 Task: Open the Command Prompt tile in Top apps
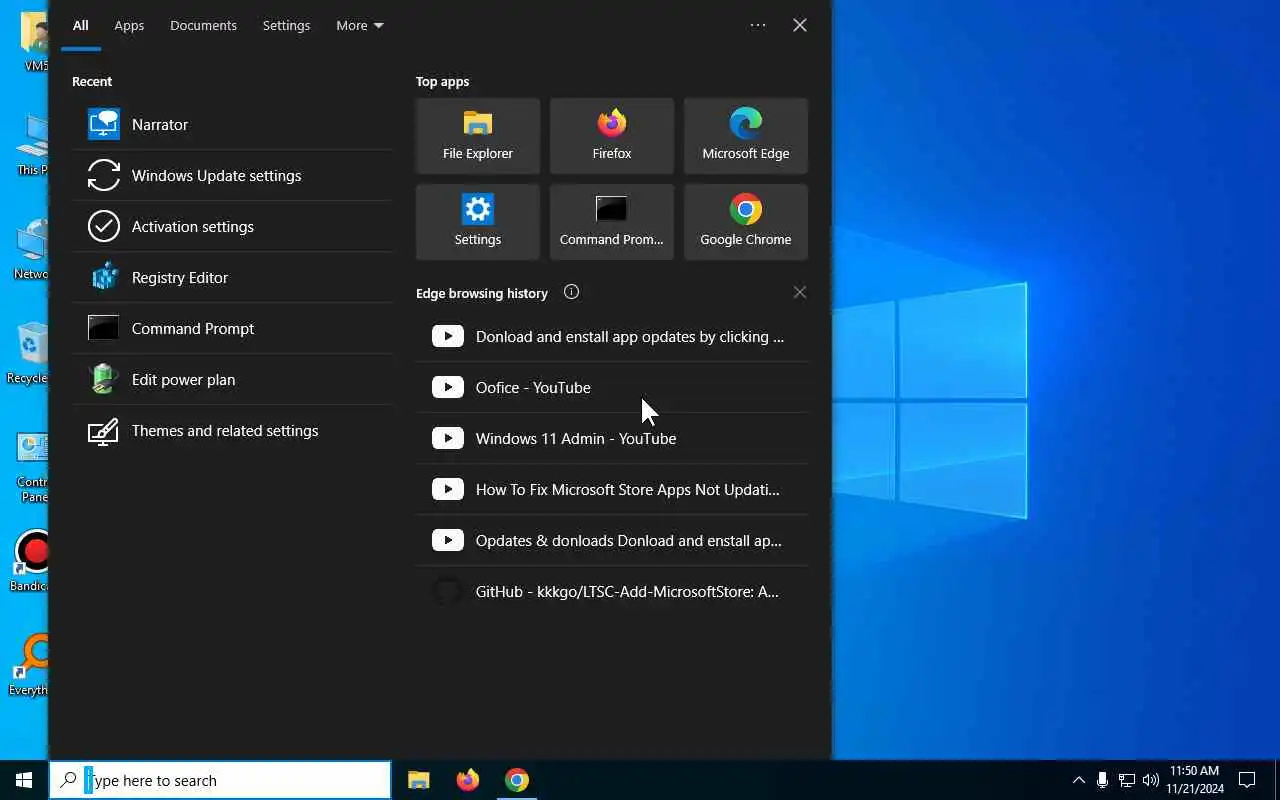tap(612, 222)
